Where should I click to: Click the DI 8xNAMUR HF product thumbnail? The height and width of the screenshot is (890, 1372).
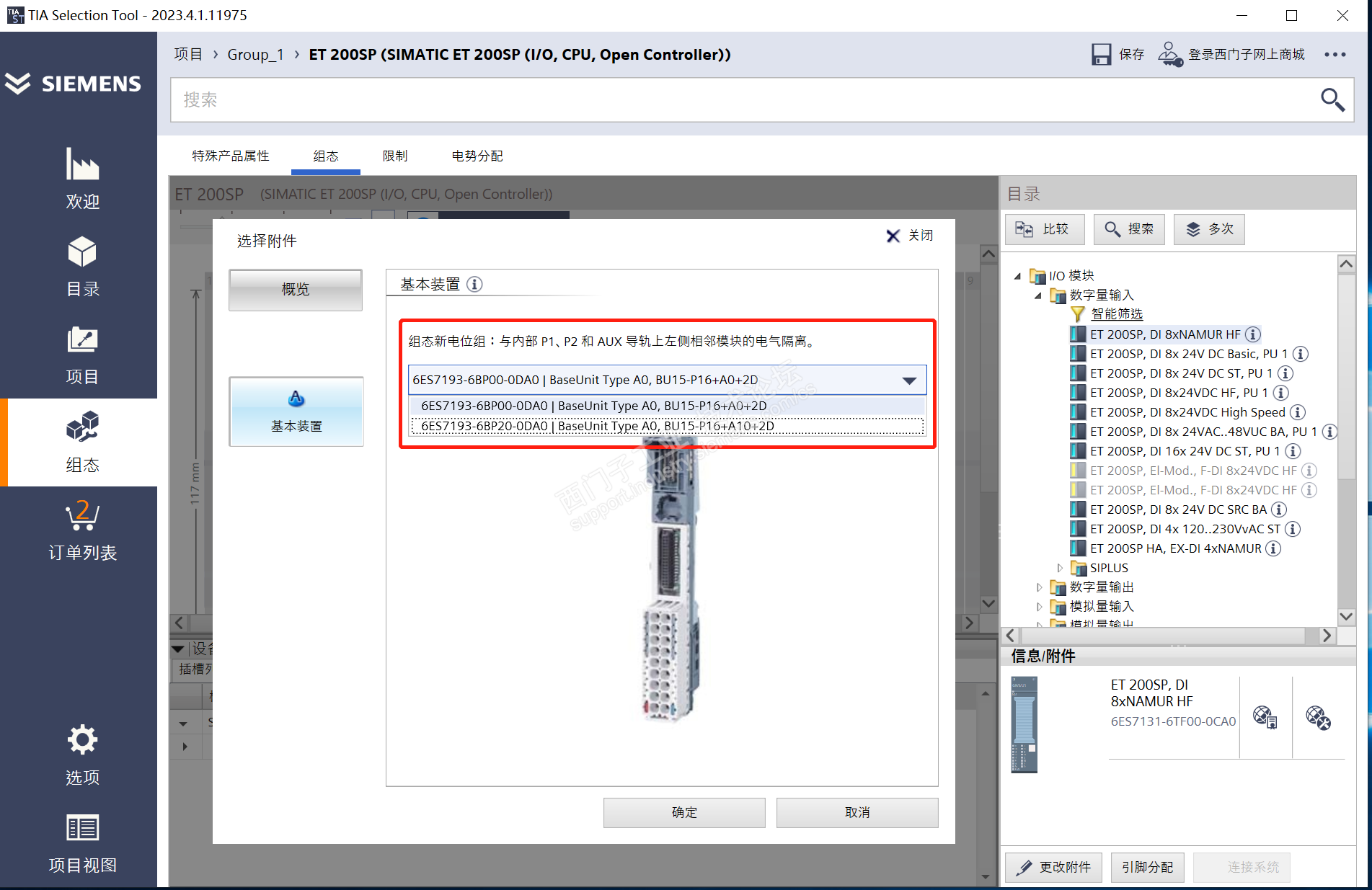click(x=1024, y=724)
